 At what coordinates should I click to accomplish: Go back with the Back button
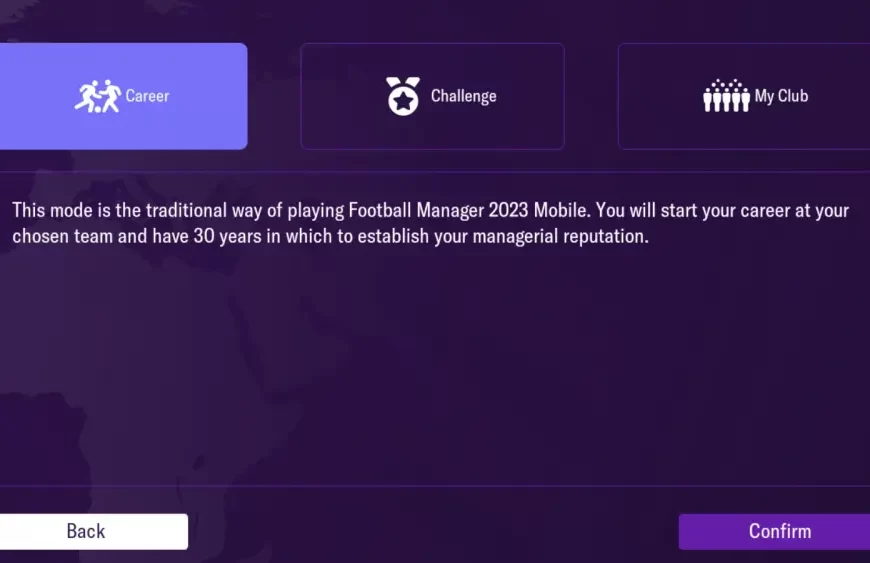click(86, 531)
